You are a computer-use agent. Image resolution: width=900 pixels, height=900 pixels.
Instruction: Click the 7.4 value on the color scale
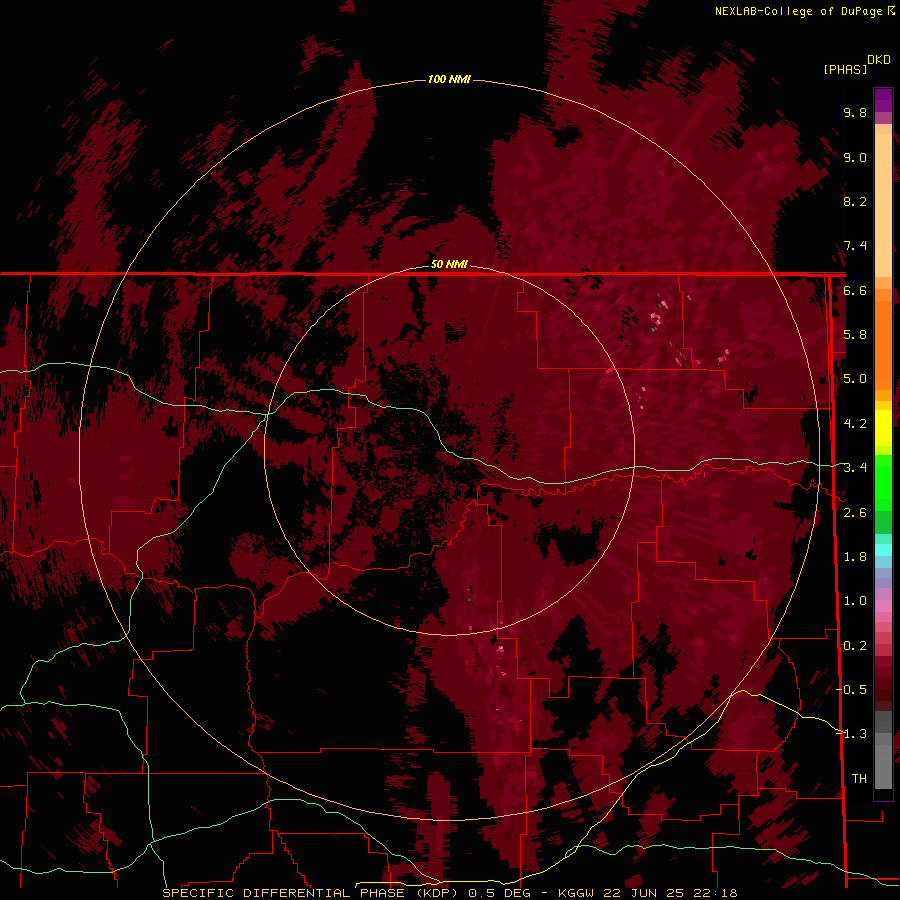(x=855, y=246)
